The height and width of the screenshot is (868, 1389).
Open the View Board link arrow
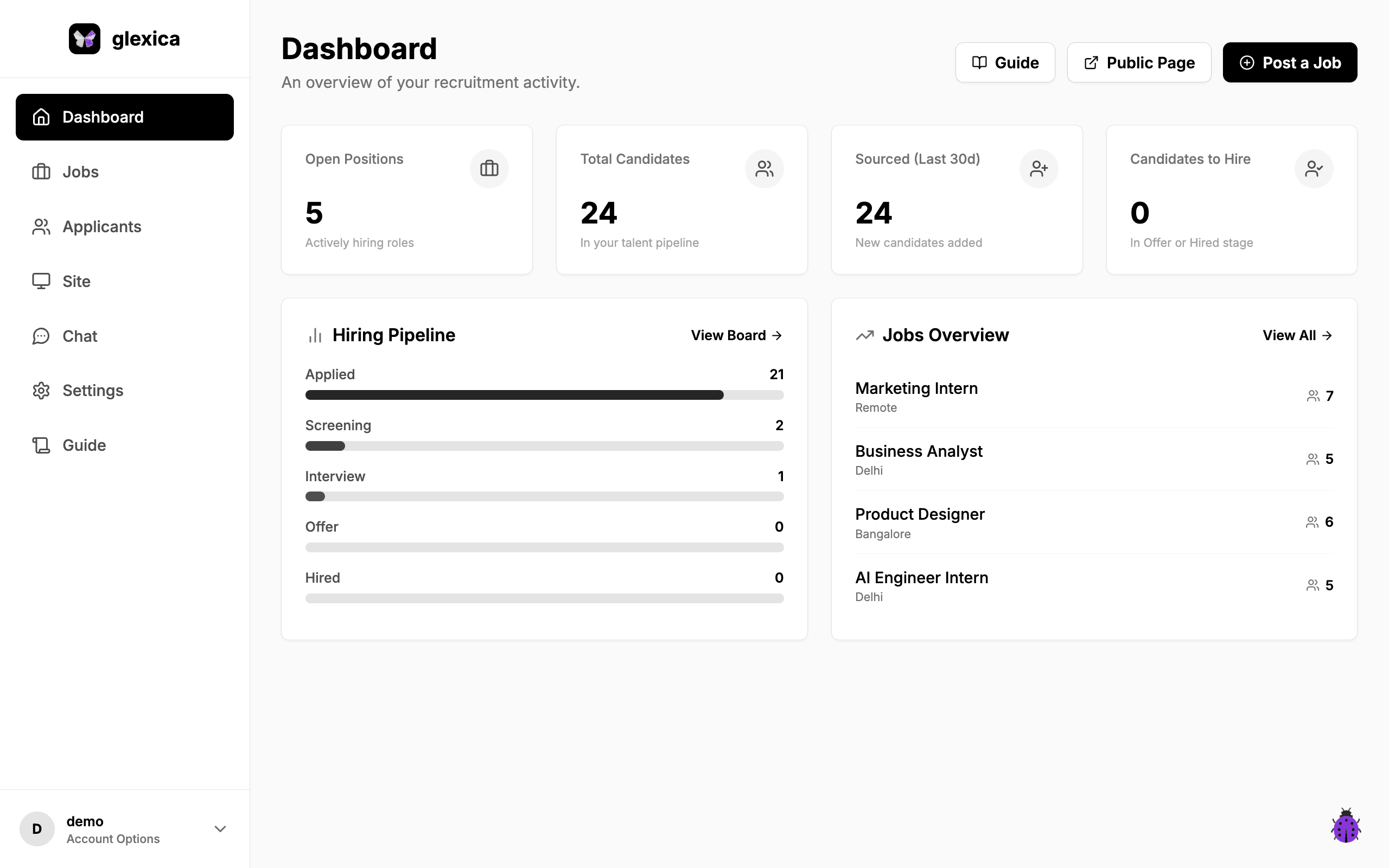tap(778, 335)
